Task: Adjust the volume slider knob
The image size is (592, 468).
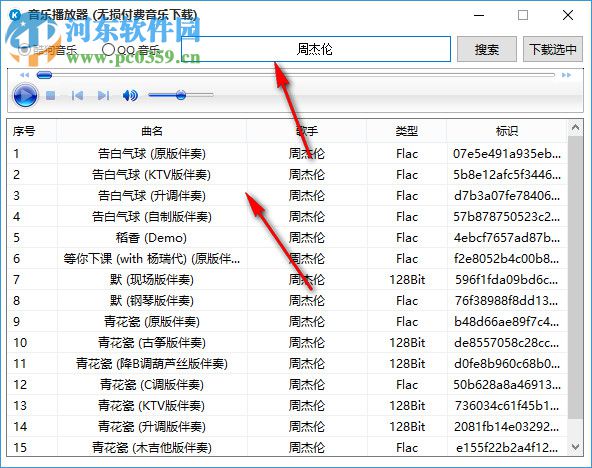Action: pos(181,95)
